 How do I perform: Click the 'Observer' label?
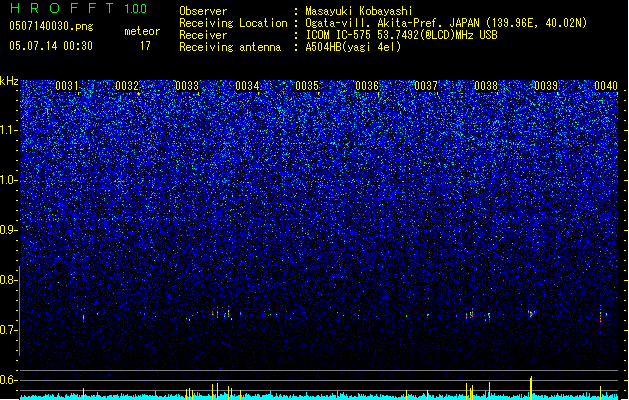coord(203,11)
